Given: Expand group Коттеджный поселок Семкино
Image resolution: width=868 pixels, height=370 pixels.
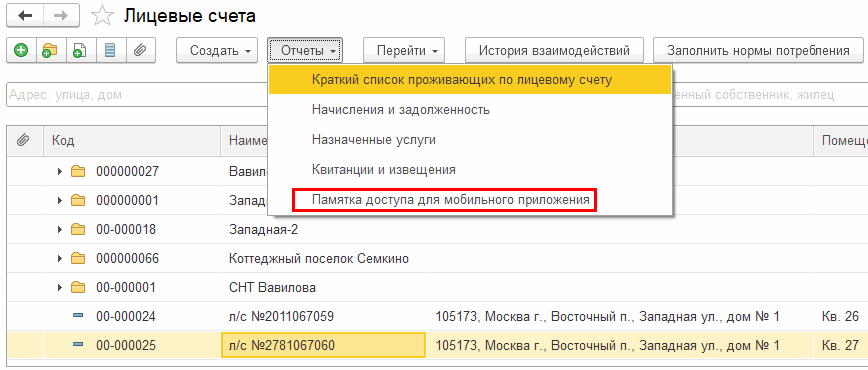Looking at the screenshot, I should click(60, 259).
